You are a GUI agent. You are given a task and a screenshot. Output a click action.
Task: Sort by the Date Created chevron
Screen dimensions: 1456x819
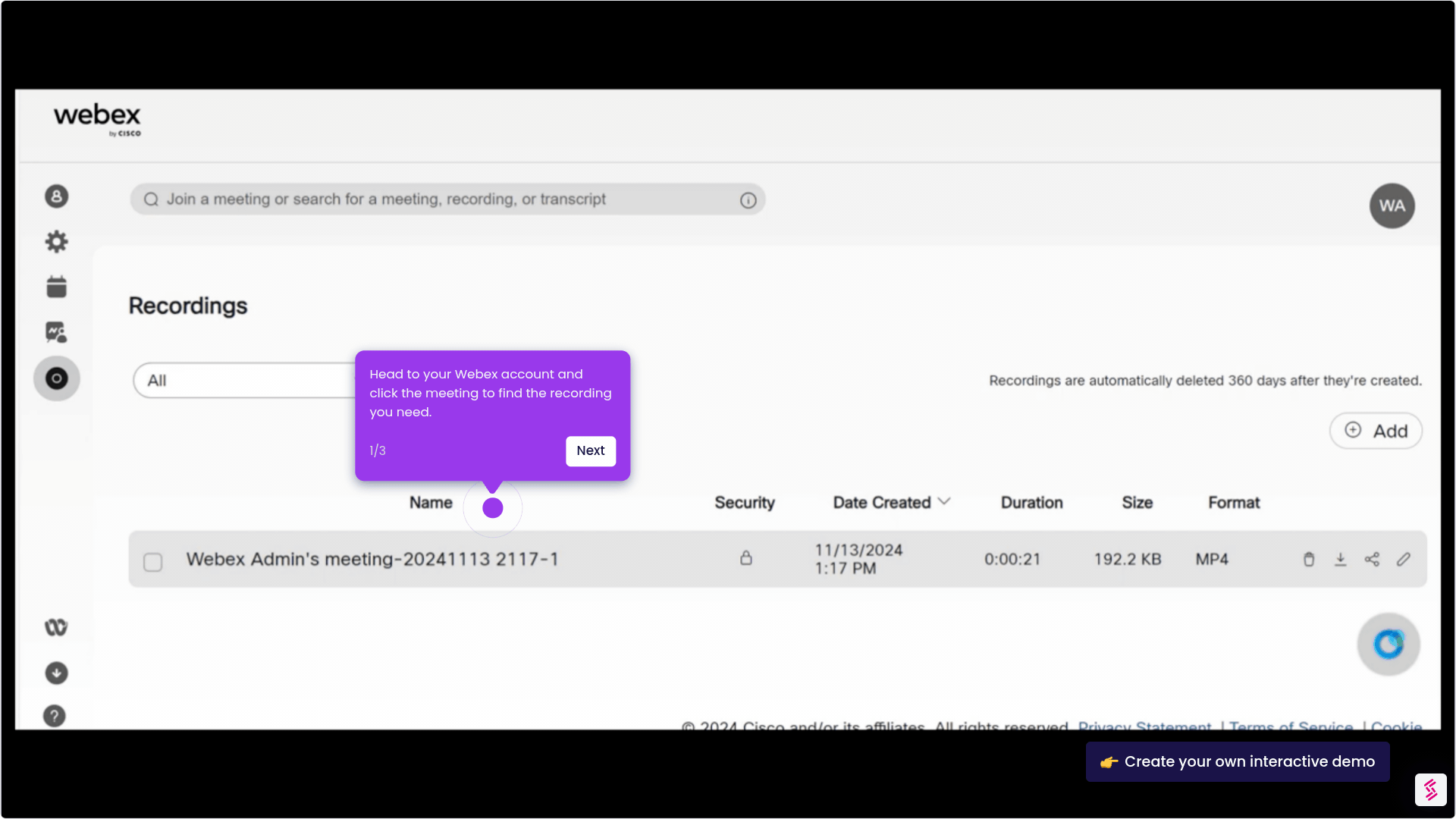coord(944,502)
